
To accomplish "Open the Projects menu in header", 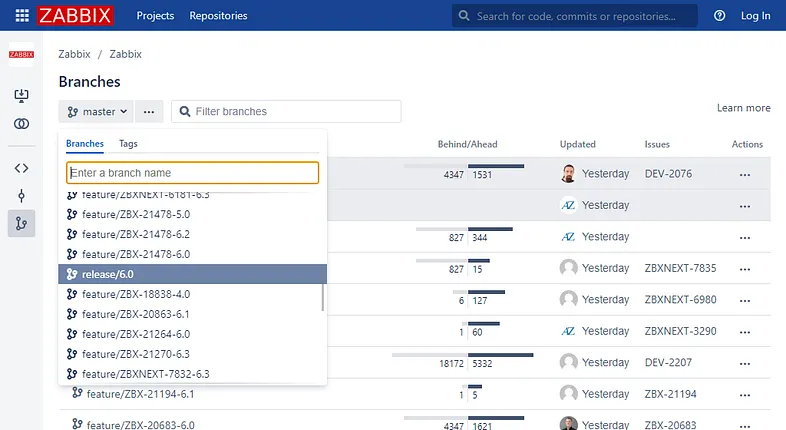I will 155,16.
